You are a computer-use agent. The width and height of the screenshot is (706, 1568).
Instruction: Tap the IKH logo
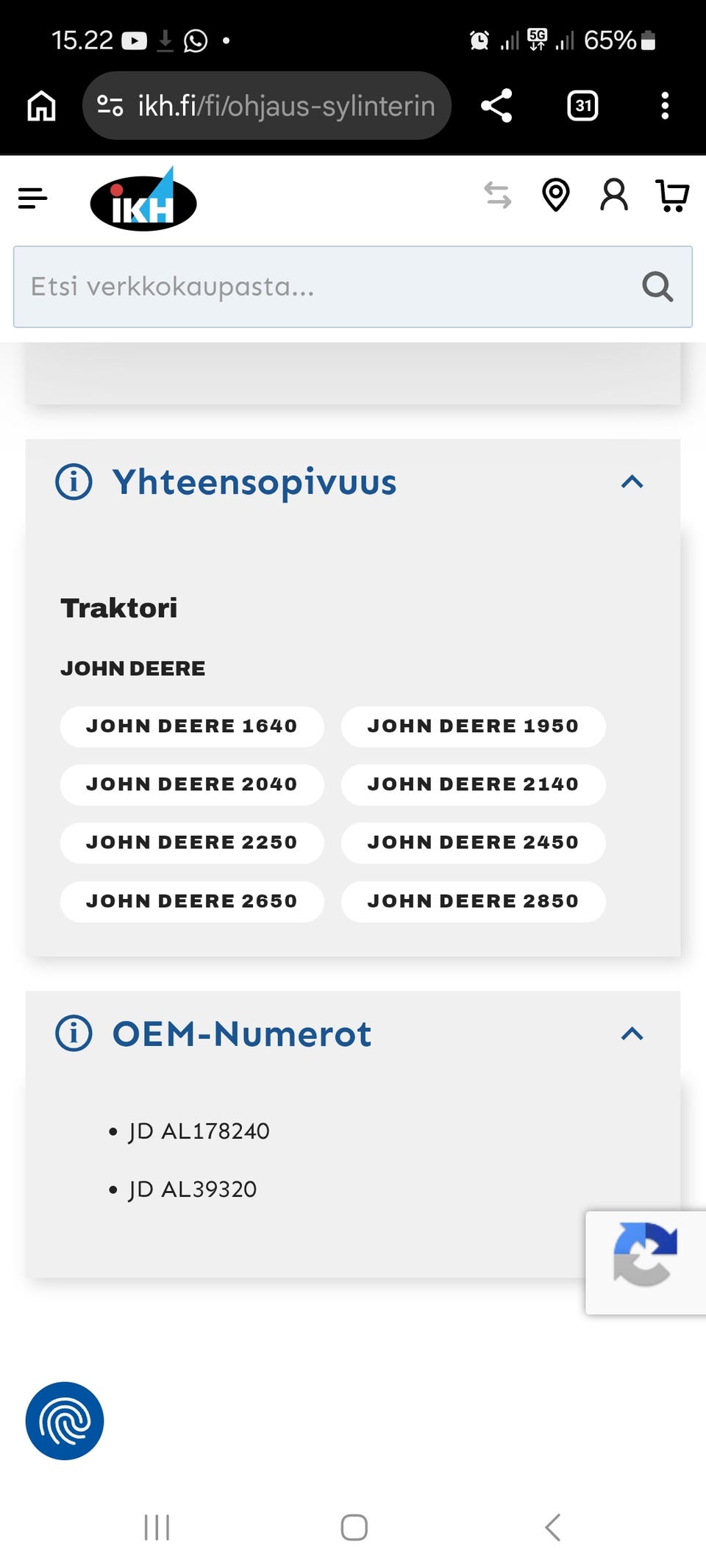143,200
